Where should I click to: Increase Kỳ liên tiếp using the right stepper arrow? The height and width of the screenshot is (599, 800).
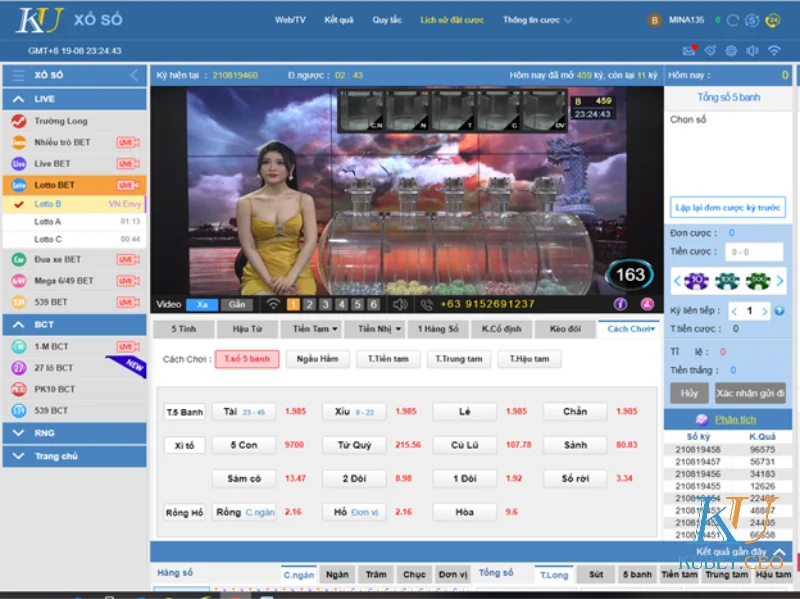(x=764, y=311)
